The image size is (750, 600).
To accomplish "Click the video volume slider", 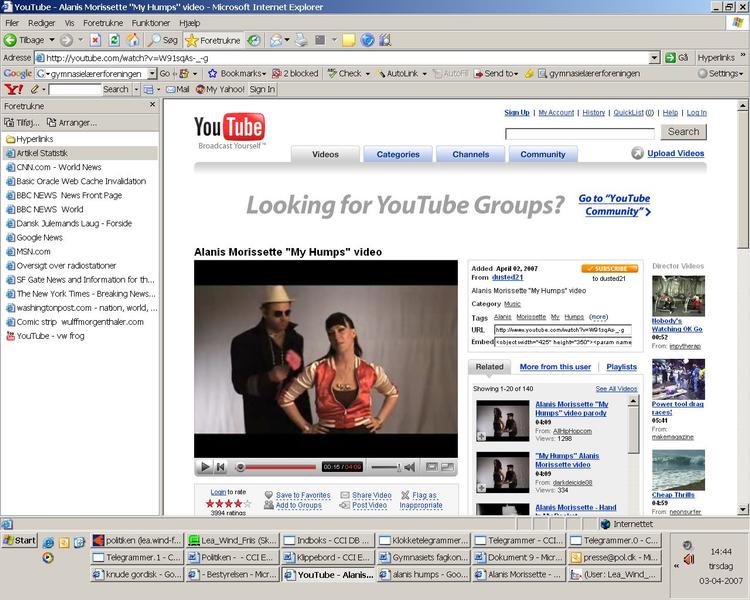I will point(386,467).
